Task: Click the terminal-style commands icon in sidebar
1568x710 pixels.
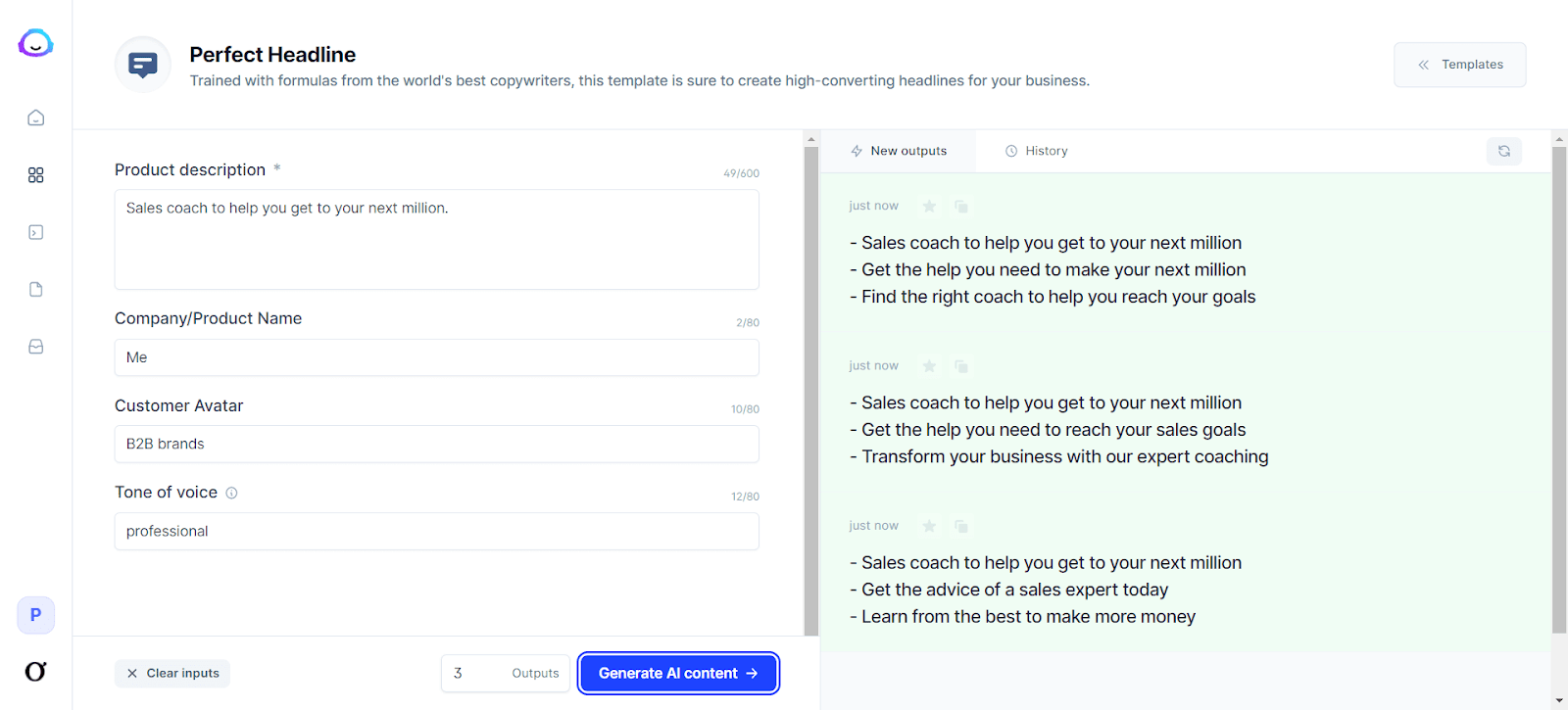Action: click(x=36, y=232)
